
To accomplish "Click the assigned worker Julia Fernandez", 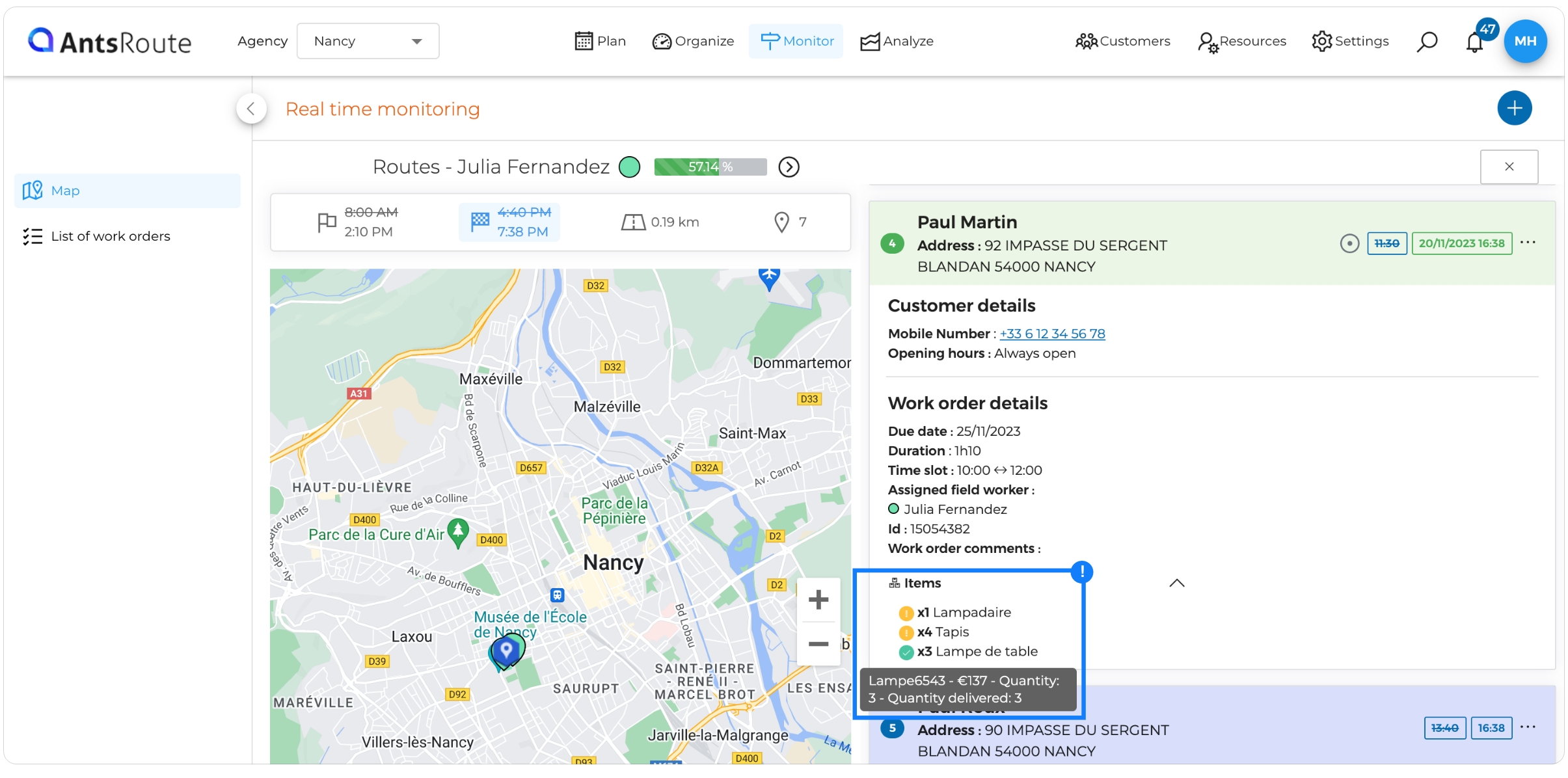I will coord(954,509).
